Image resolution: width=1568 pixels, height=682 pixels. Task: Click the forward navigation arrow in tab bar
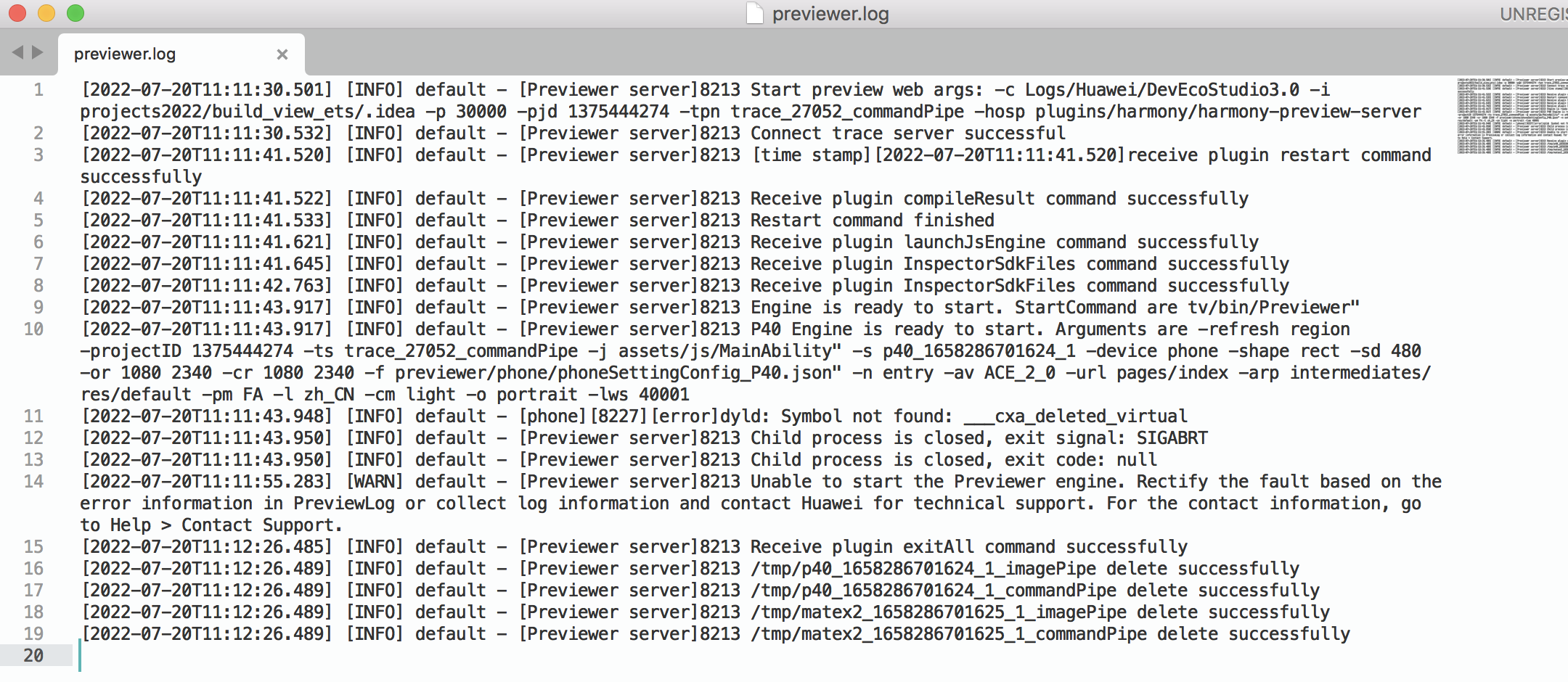(38, 53)
